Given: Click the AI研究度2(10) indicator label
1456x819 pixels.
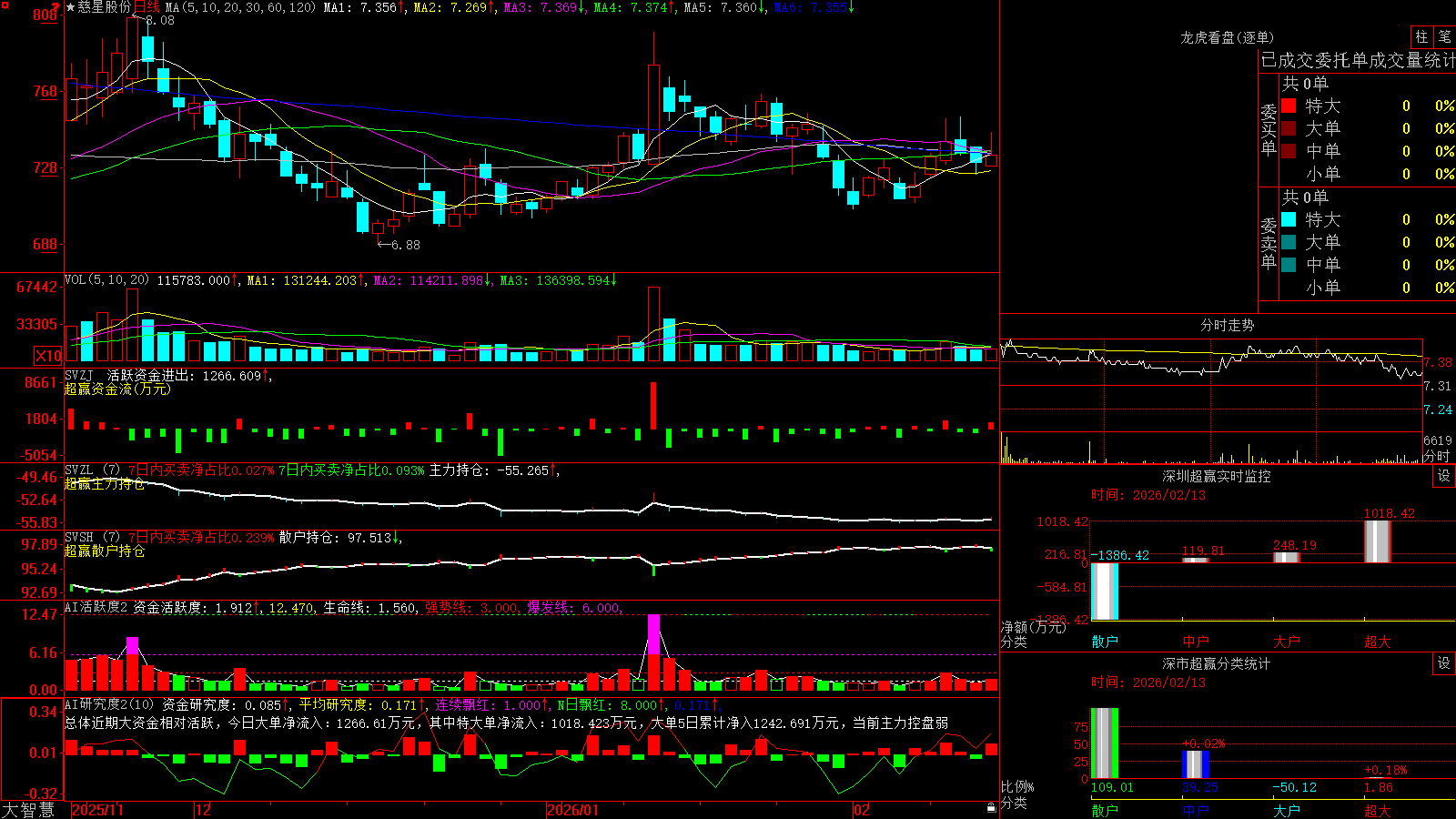Looking at the screenshot, I should pyautogui.click(x=109, y=704).
